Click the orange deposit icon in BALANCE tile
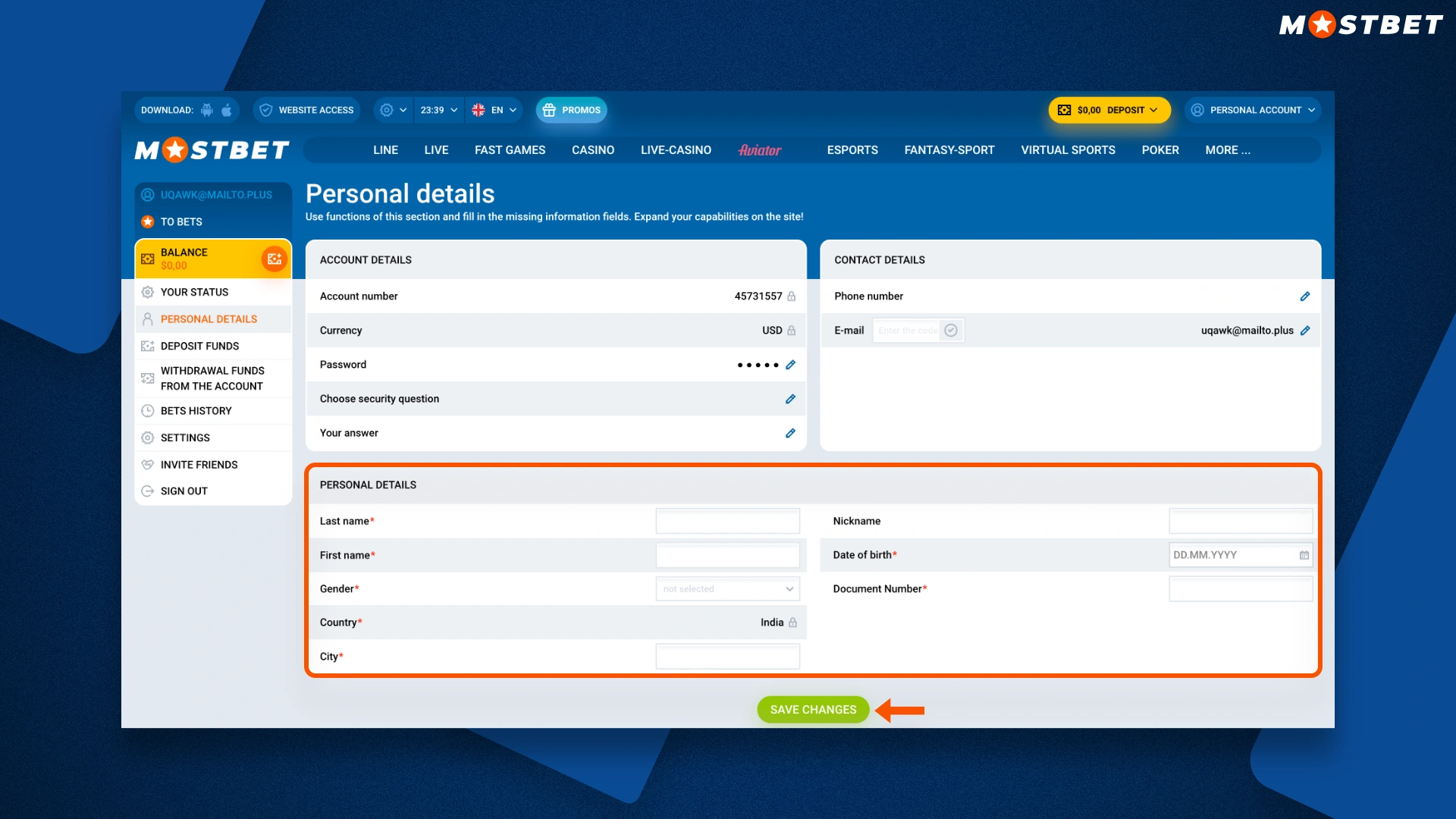This screenshot has height=819, width=1456. coord(274,259)
